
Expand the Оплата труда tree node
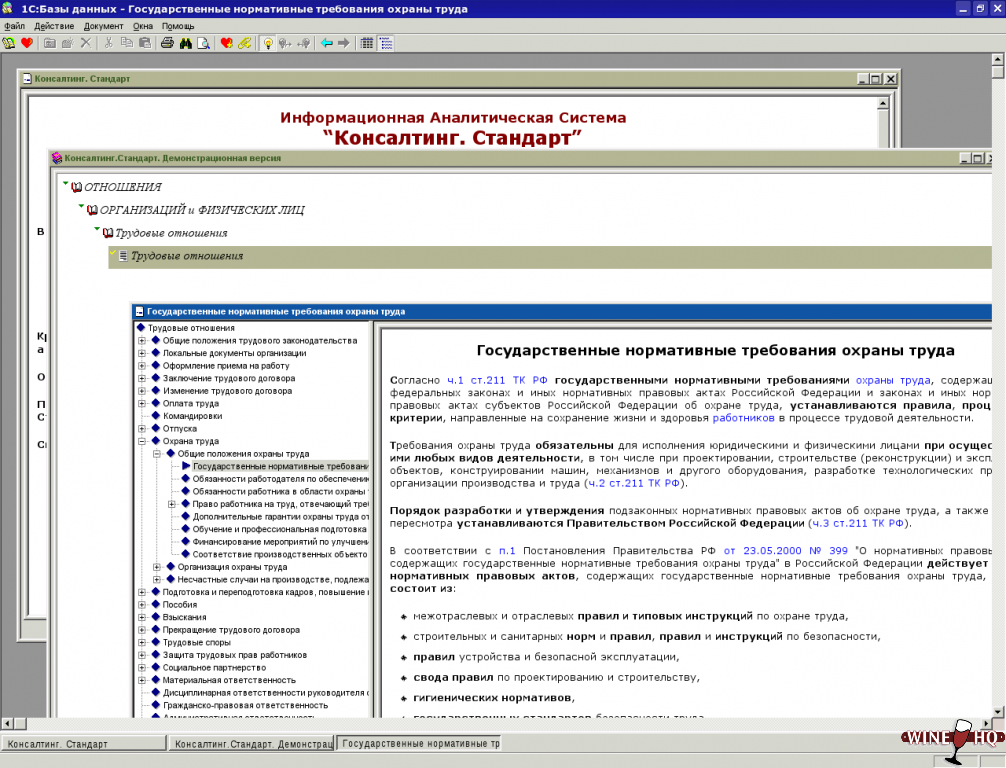click(x=142, y=403)
